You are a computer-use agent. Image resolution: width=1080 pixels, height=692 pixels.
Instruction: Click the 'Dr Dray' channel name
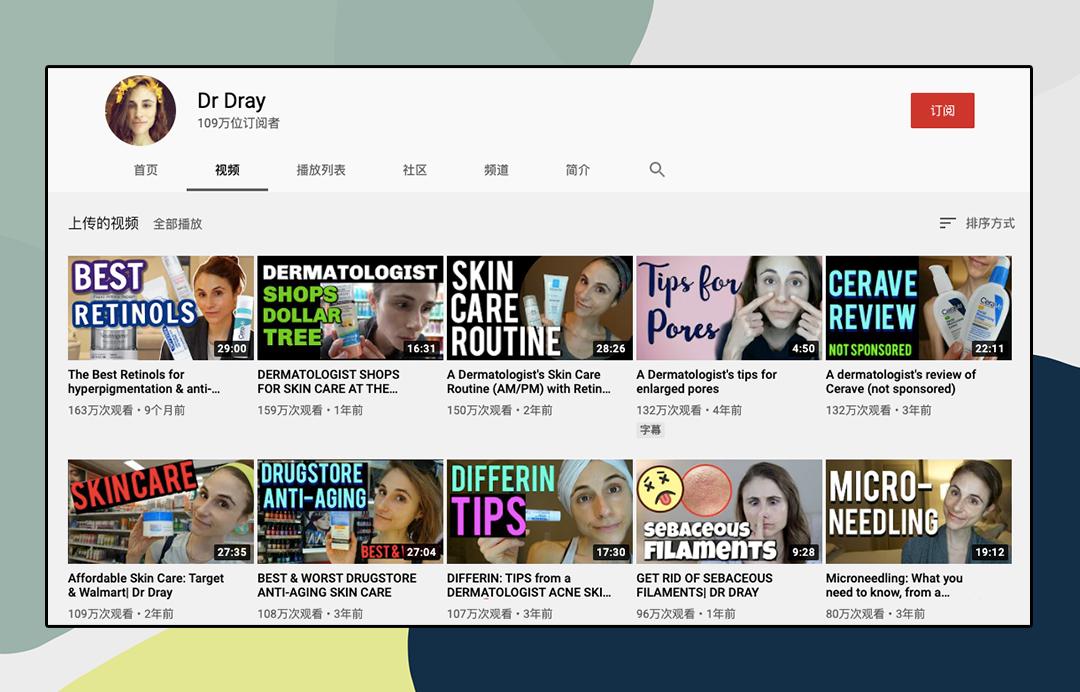231,101
